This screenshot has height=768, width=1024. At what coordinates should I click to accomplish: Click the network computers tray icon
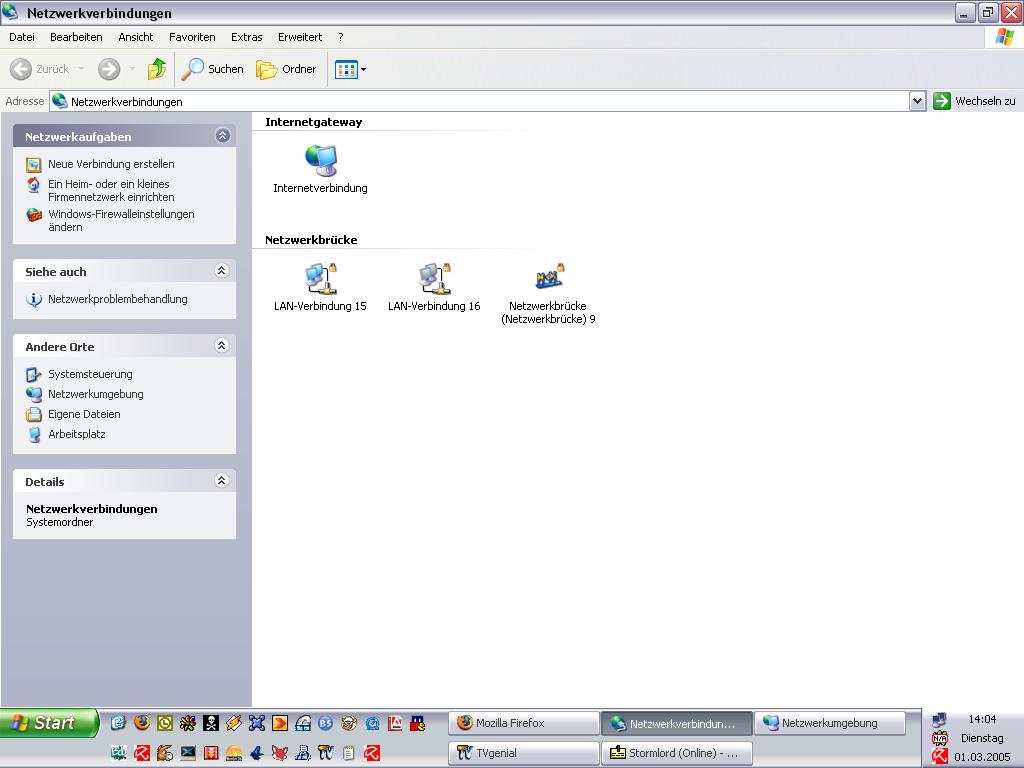tap(940, 720)
